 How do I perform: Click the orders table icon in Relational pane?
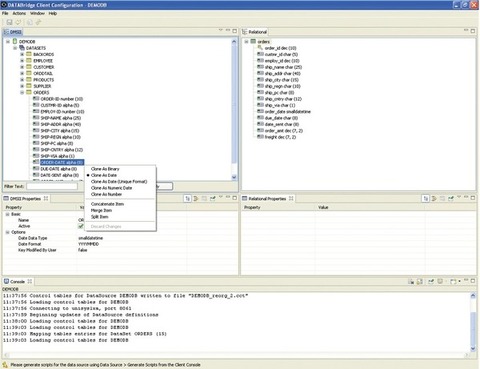point(253,41)
